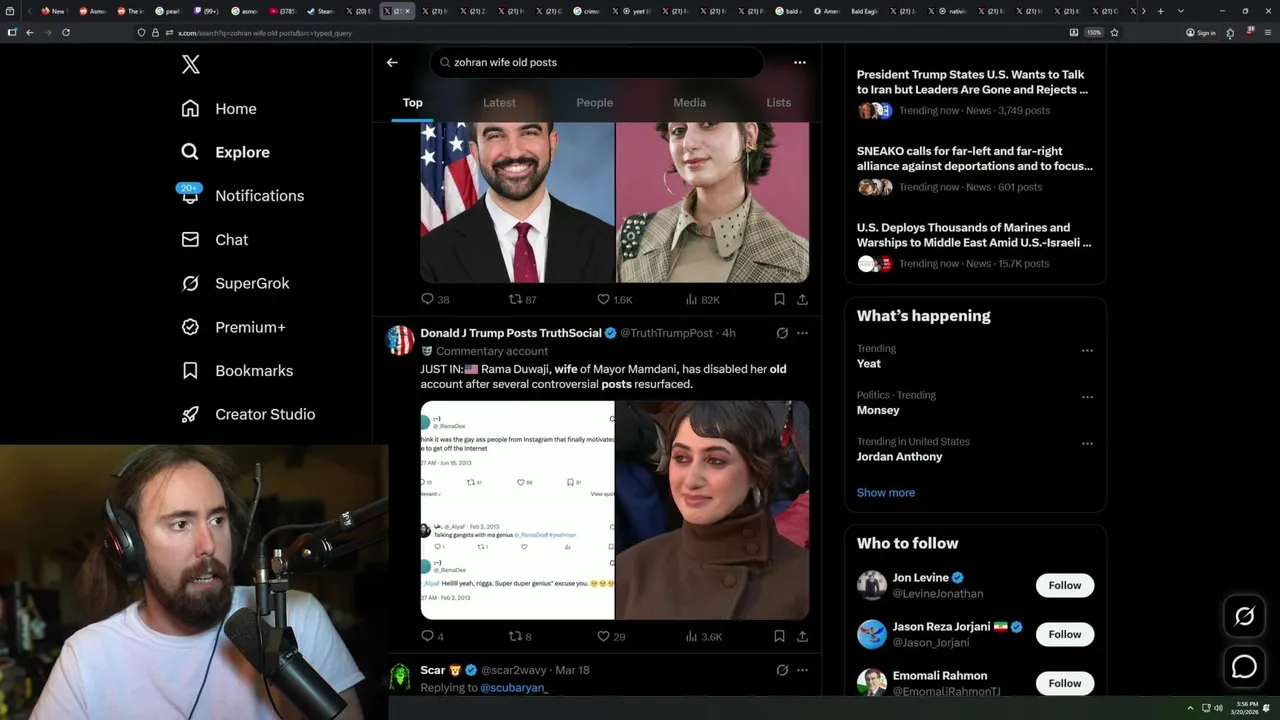
Task: Reply to the post with 38 replies
Action: [435, 299]
